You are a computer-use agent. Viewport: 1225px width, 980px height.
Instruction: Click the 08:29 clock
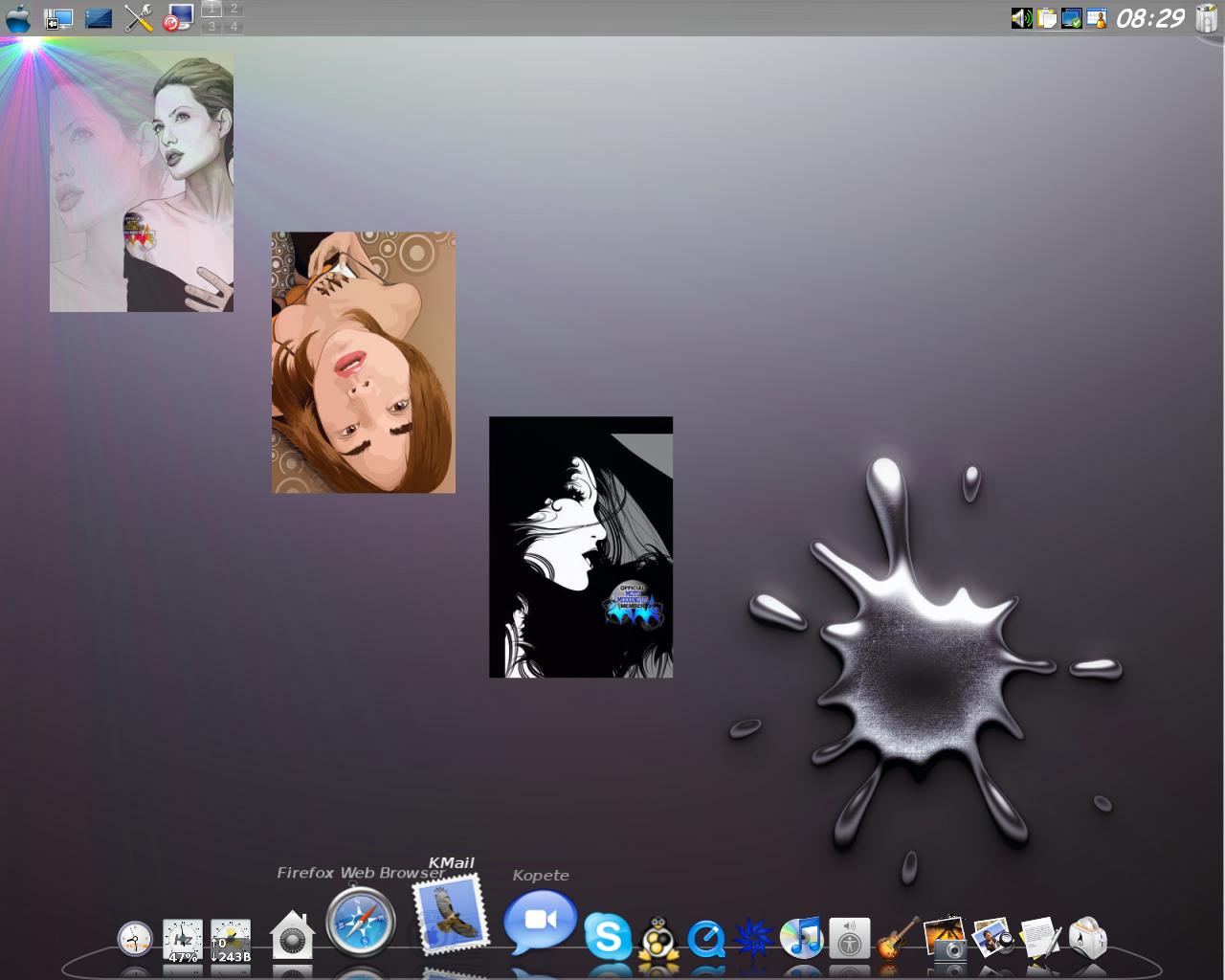click(x=1150, y=18)
